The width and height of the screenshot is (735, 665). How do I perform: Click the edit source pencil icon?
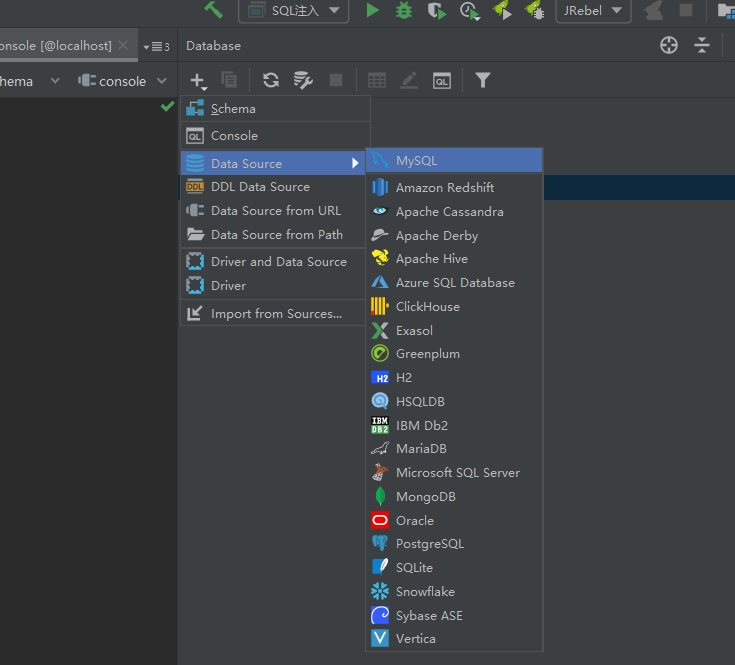pos(409,80)
